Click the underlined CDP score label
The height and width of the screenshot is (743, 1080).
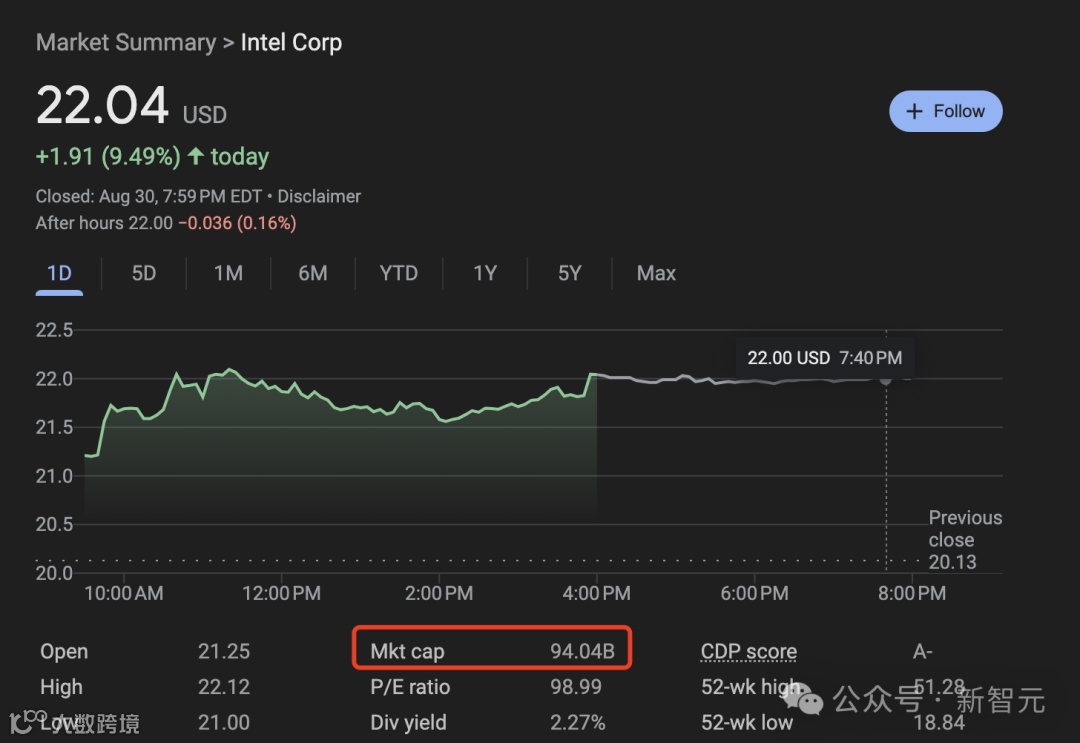pos(749,652)
